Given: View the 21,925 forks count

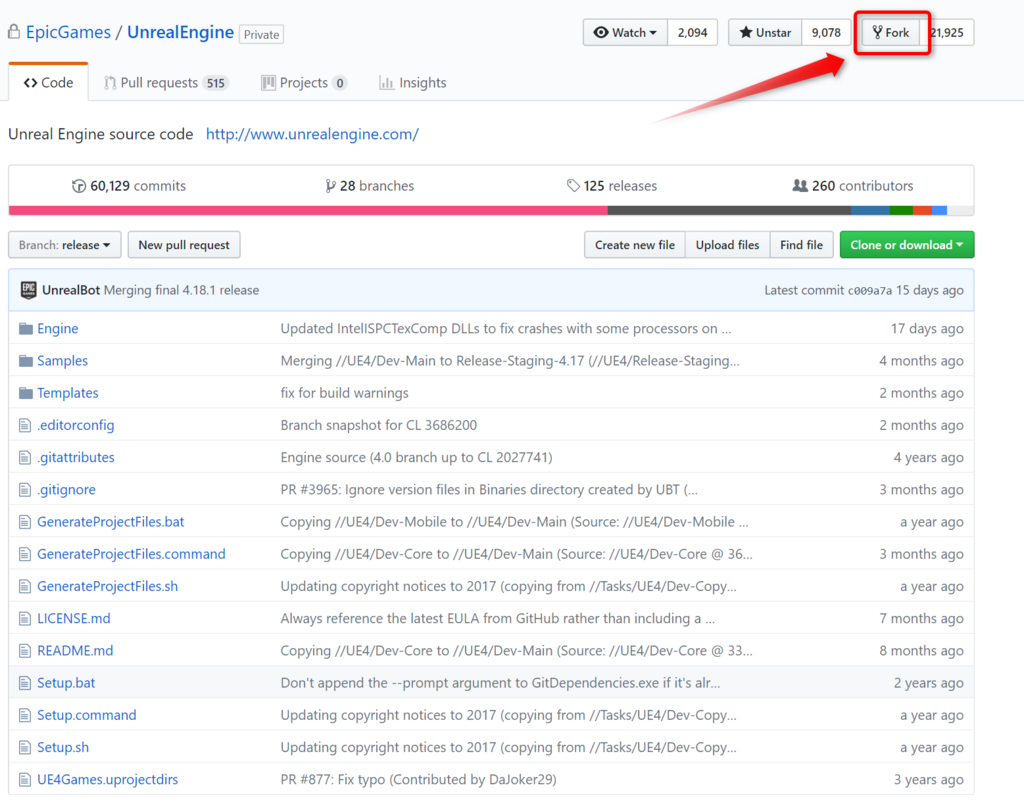Looking at the screenshot, I should coord(948,33).
